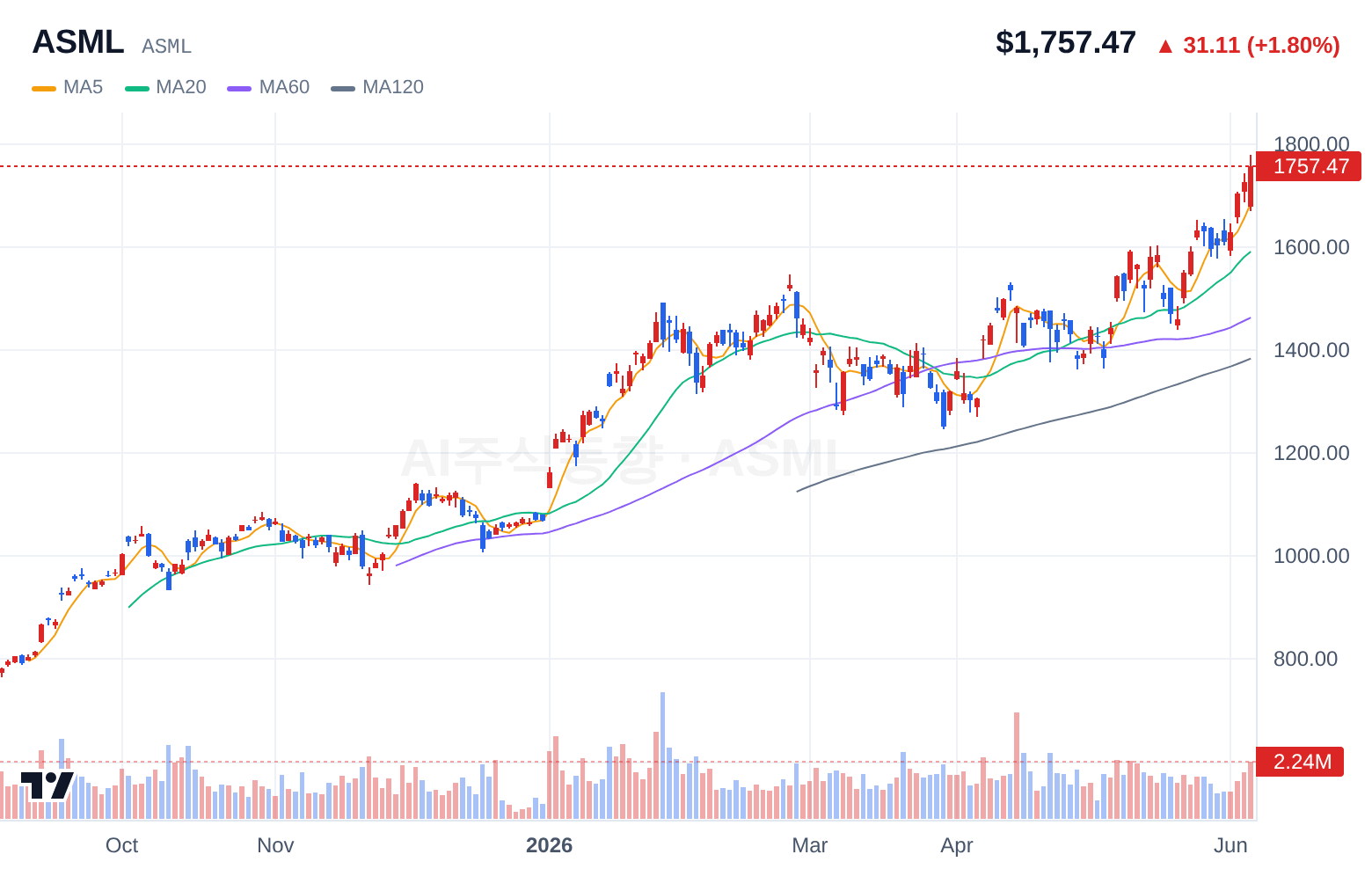Click the Jun time axis label
This screenshot has width=1372, height=869.
[1230, 845]
